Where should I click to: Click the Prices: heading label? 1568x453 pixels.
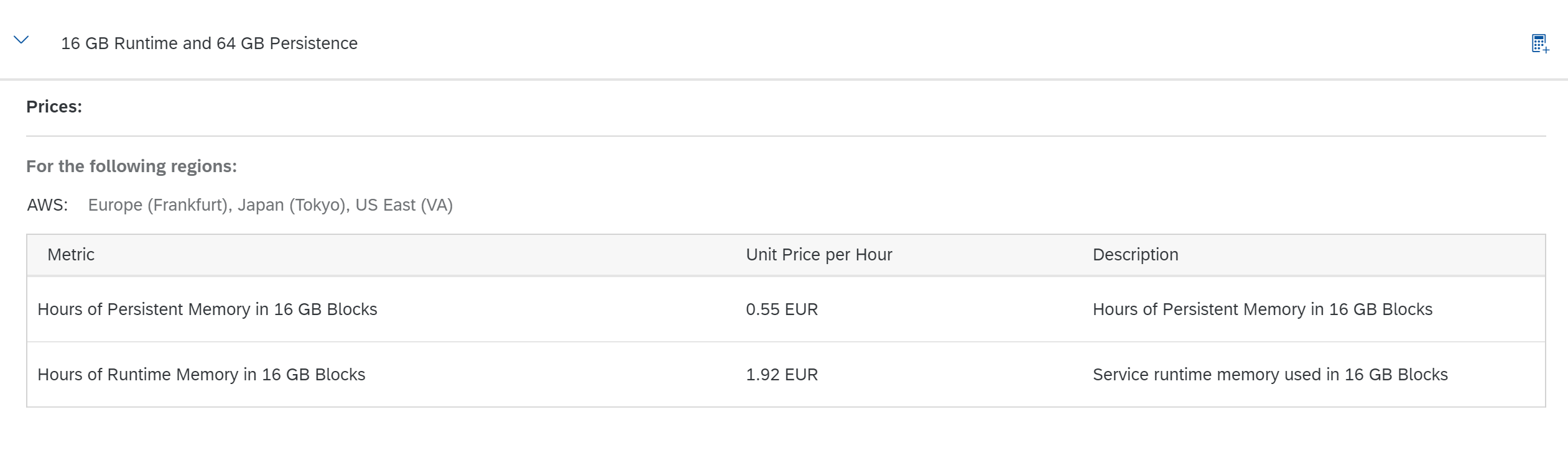pos(54,107)
